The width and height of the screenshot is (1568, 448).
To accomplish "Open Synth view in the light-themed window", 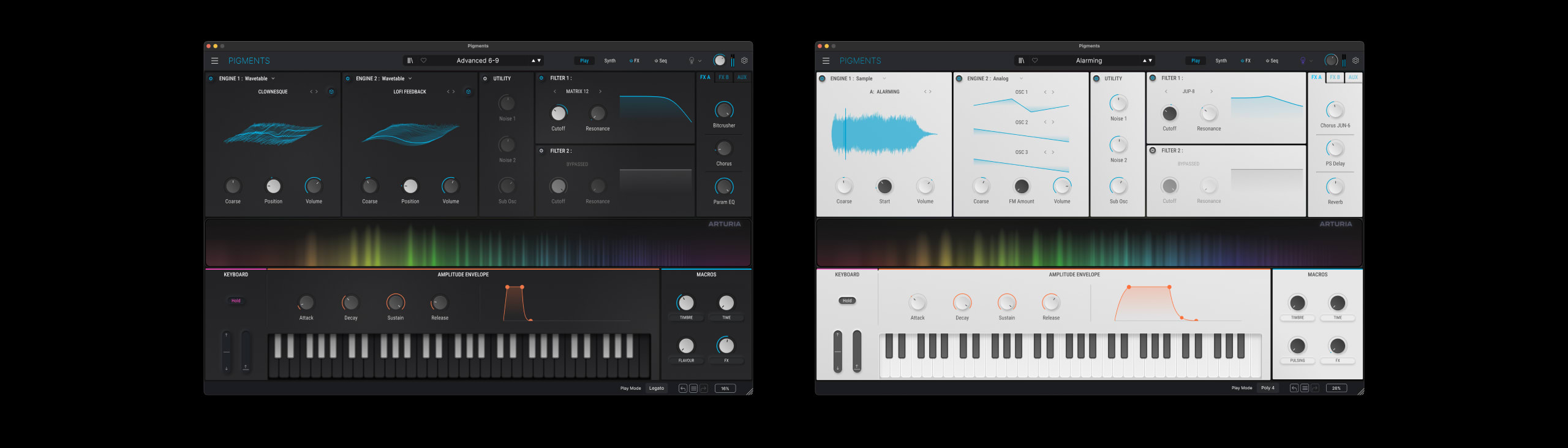I will click(1221, 61).
